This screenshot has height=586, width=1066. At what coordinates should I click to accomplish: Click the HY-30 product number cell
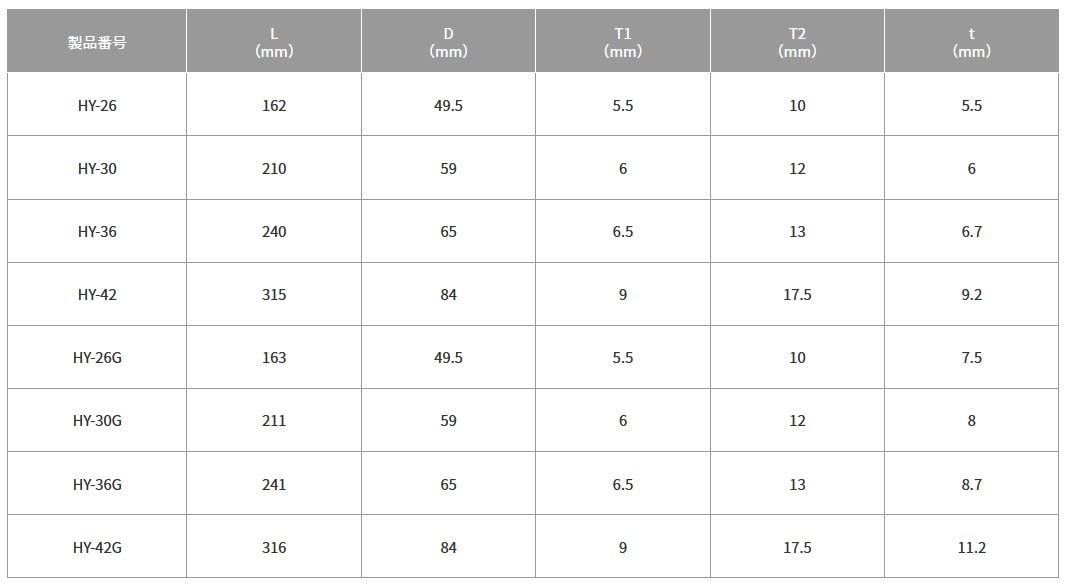(x=97, y=168)
